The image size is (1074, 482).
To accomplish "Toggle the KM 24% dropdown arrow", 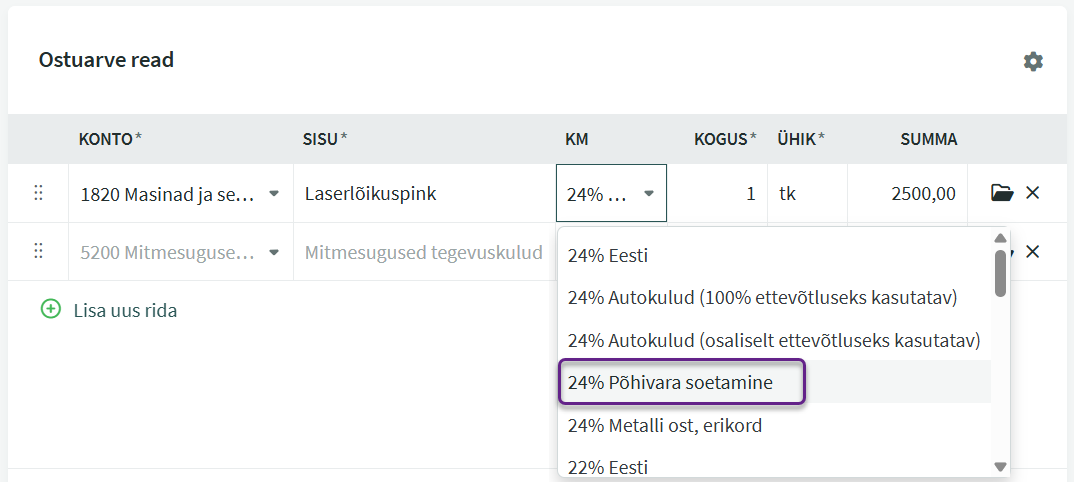I will (x=649, y=194).
